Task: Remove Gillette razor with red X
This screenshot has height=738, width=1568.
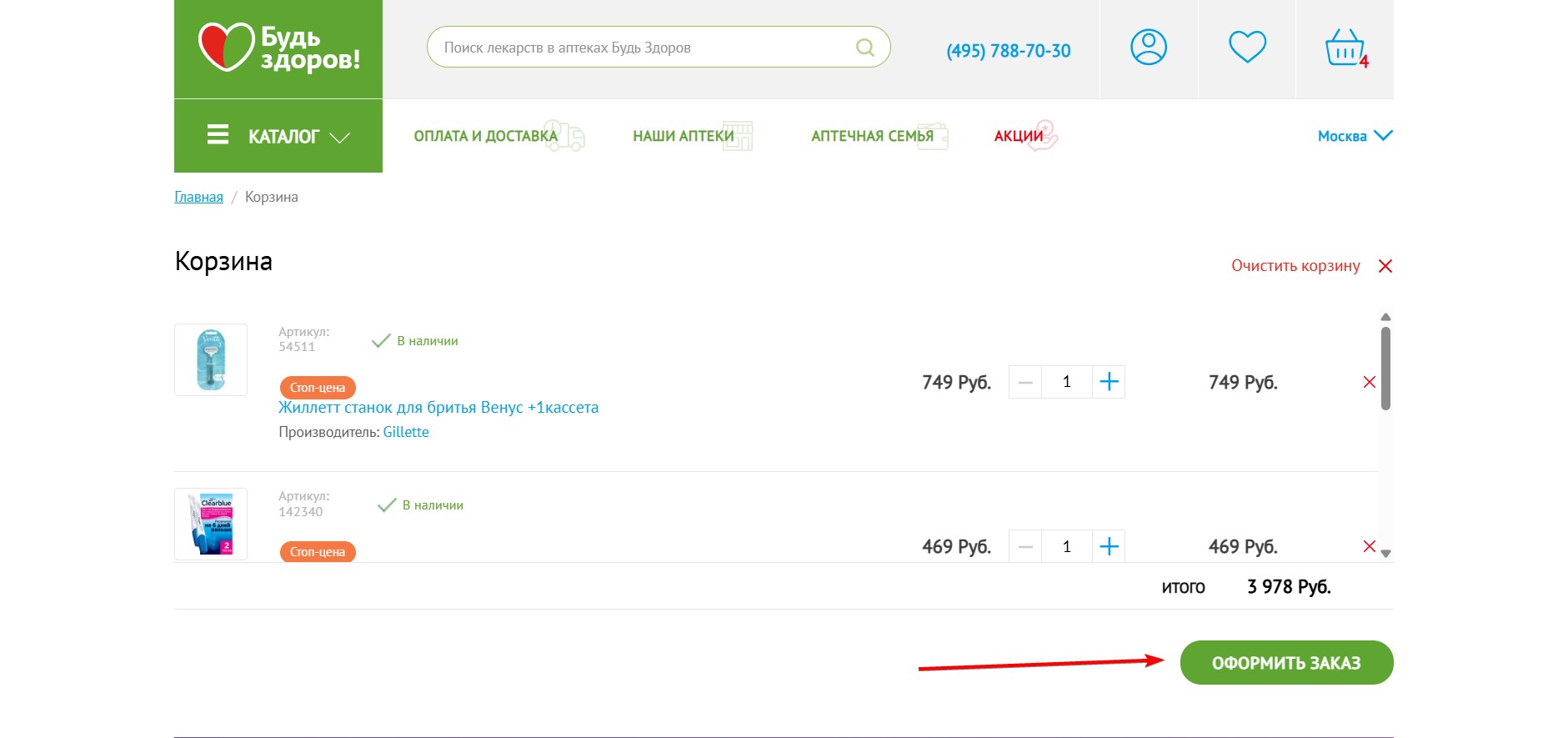Action: click(1369, 382)
